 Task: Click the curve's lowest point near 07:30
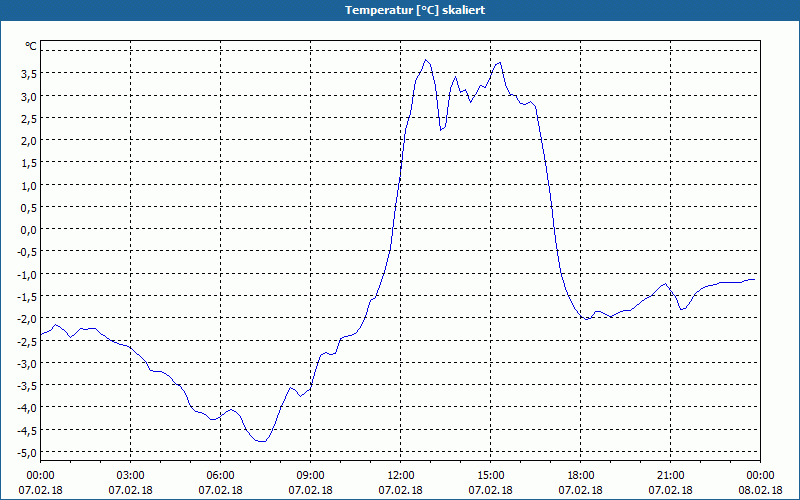[x=262, y=441]
